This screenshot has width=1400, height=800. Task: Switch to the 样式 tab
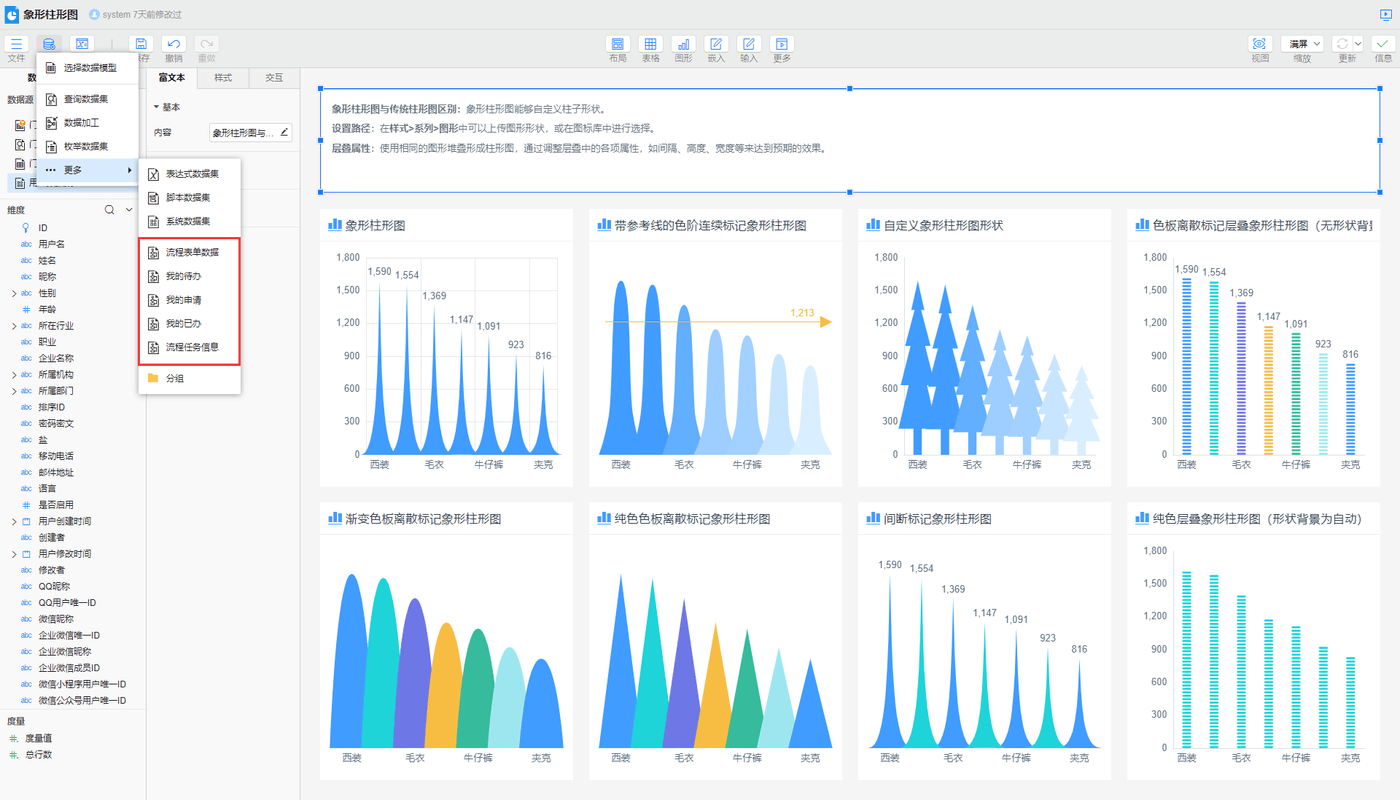[223, 77]
